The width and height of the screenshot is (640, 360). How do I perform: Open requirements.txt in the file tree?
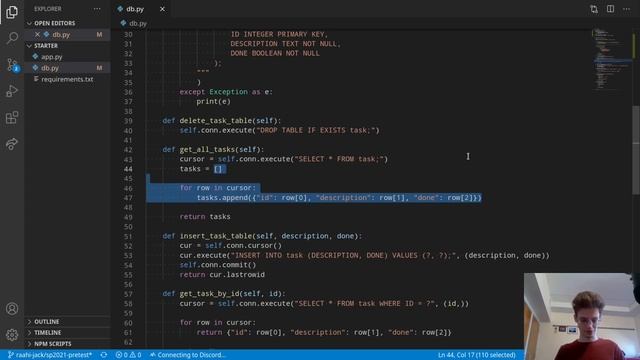(x=67, y=79)
